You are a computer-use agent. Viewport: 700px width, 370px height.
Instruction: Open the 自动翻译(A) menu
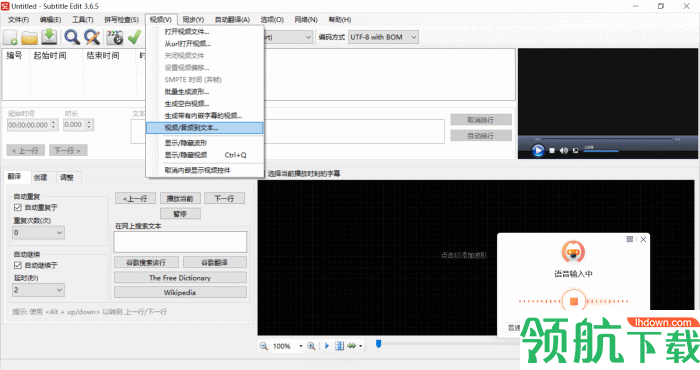(232, 20)
